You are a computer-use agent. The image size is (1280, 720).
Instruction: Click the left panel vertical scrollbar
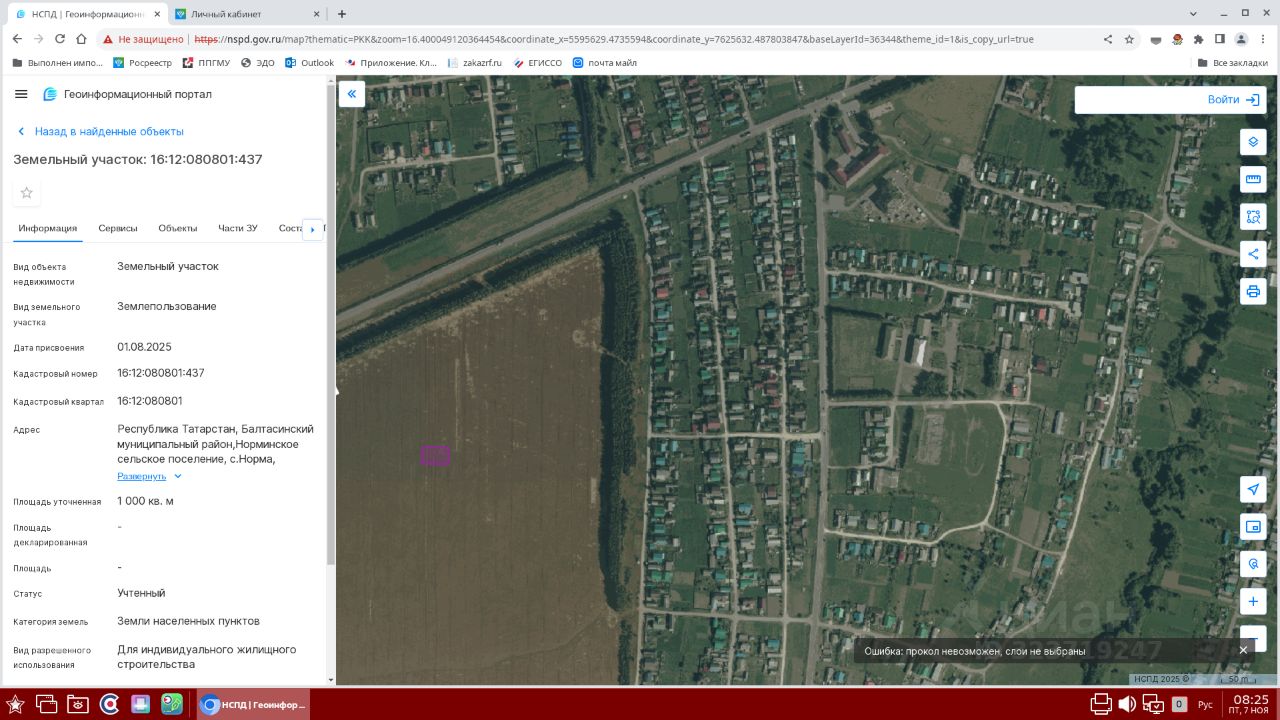tap(331, 325)
